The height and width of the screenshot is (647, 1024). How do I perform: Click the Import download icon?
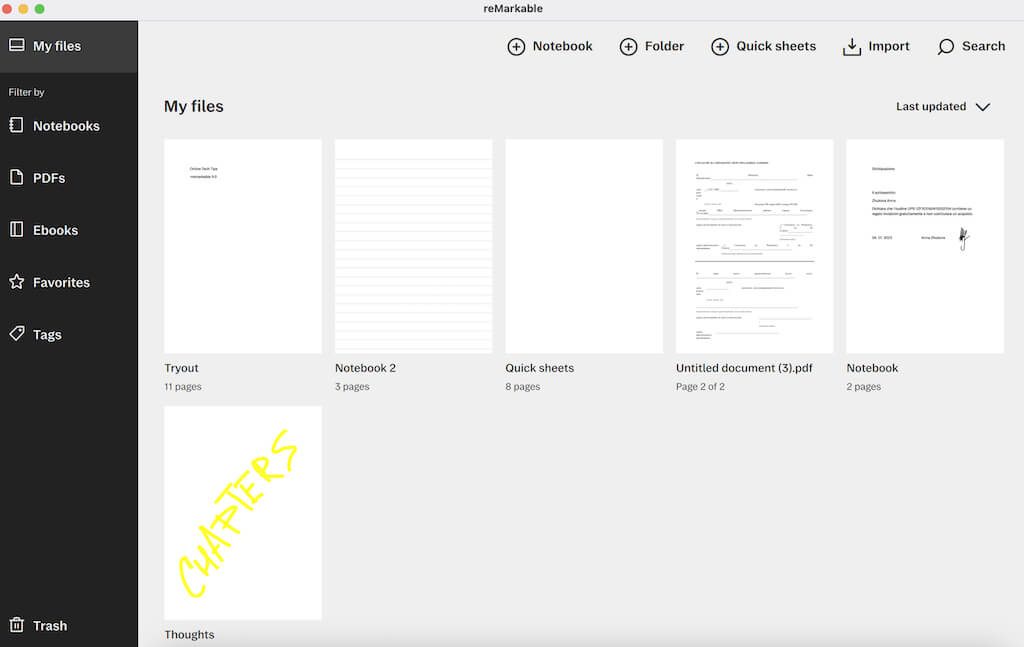coord(852,47)
